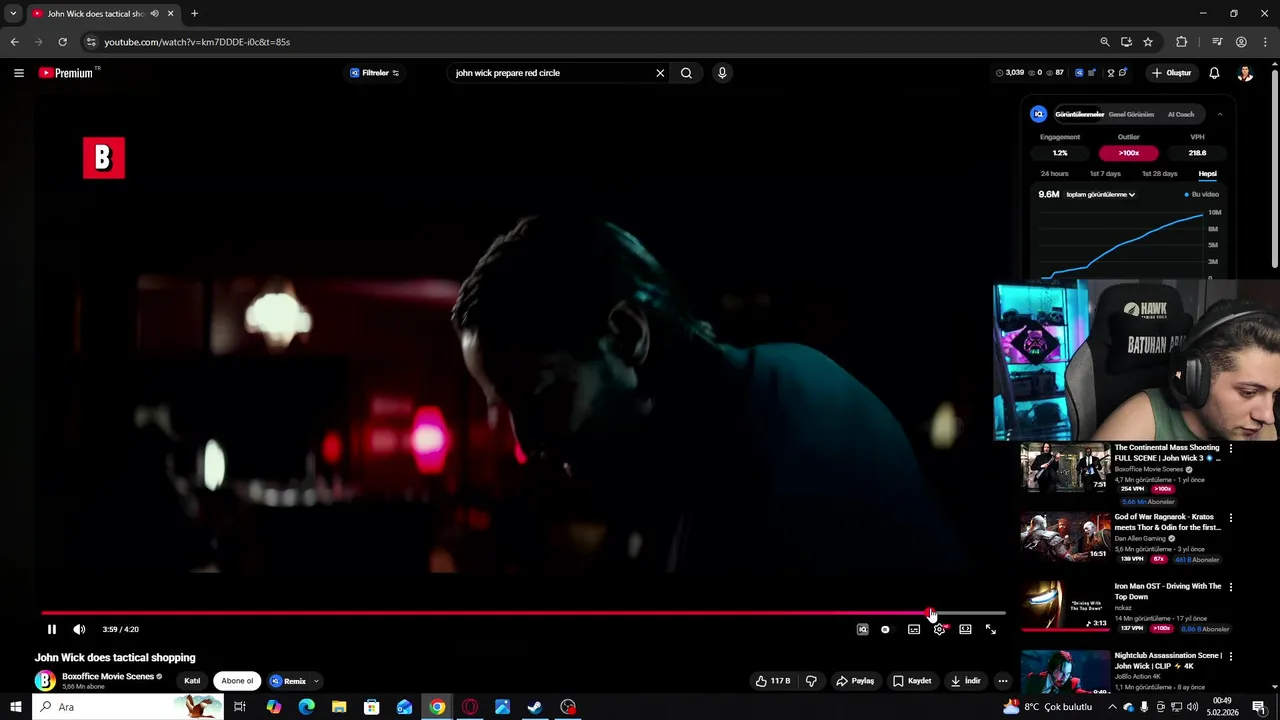Click the Remix button
The image size is (1280, 720).
pyautogui.click(x=288, y=681)
